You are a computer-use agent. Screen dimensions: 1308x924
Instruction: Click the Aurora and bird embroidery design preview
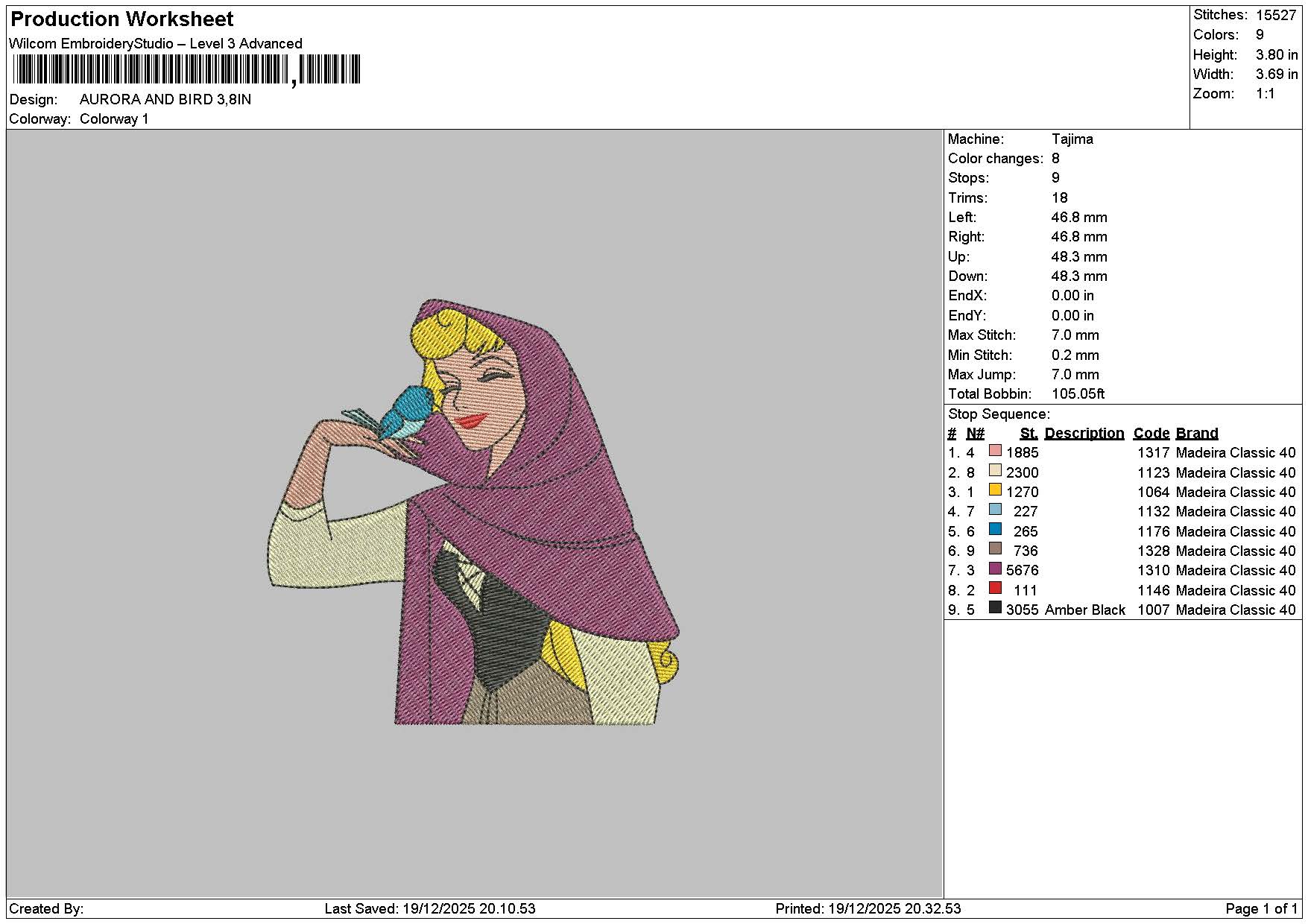[x=474, y=512]
